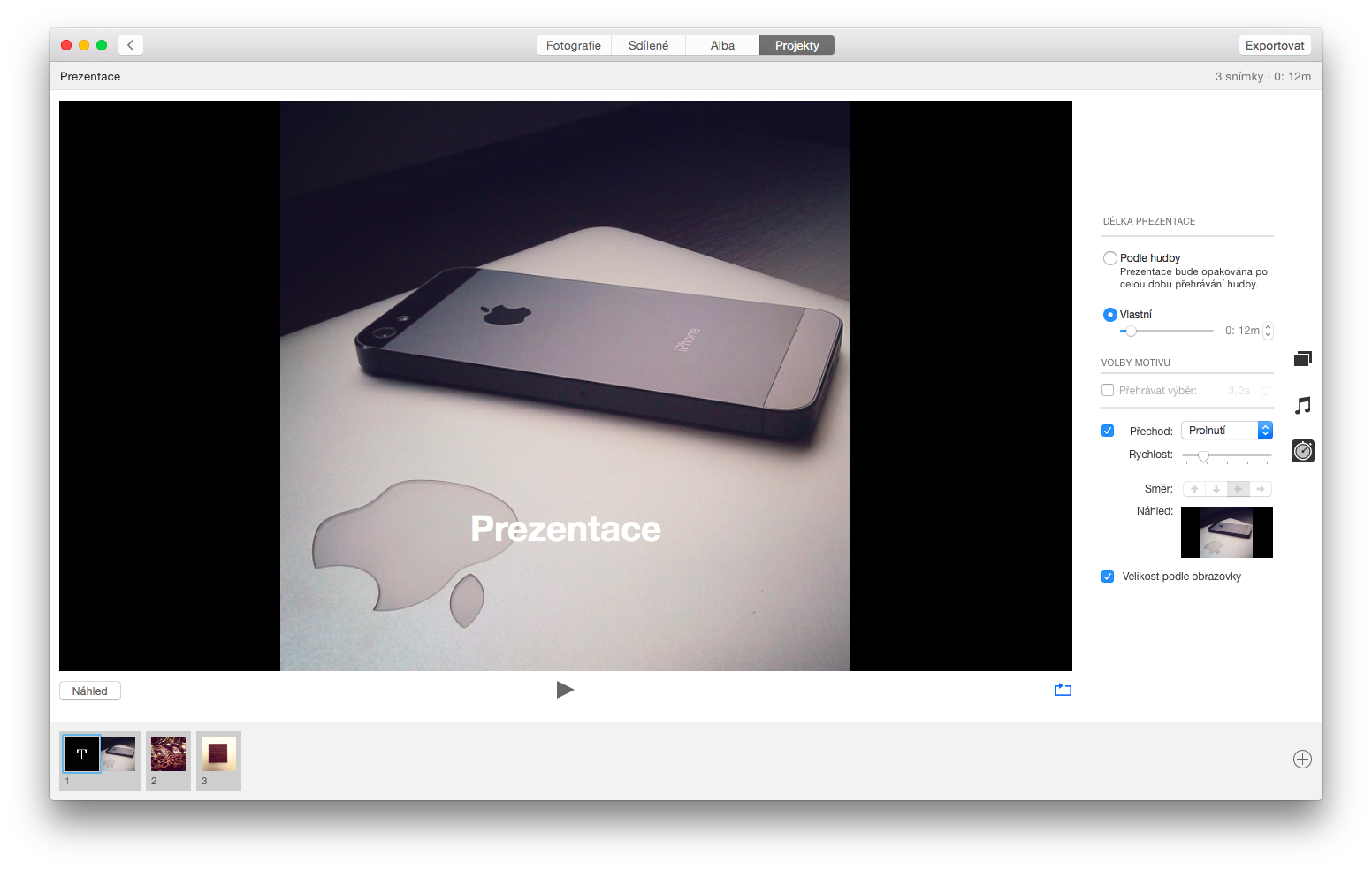Click the '3 snímky · 0: 12m' info text

pyautogui.click(x=1262, y=76)
